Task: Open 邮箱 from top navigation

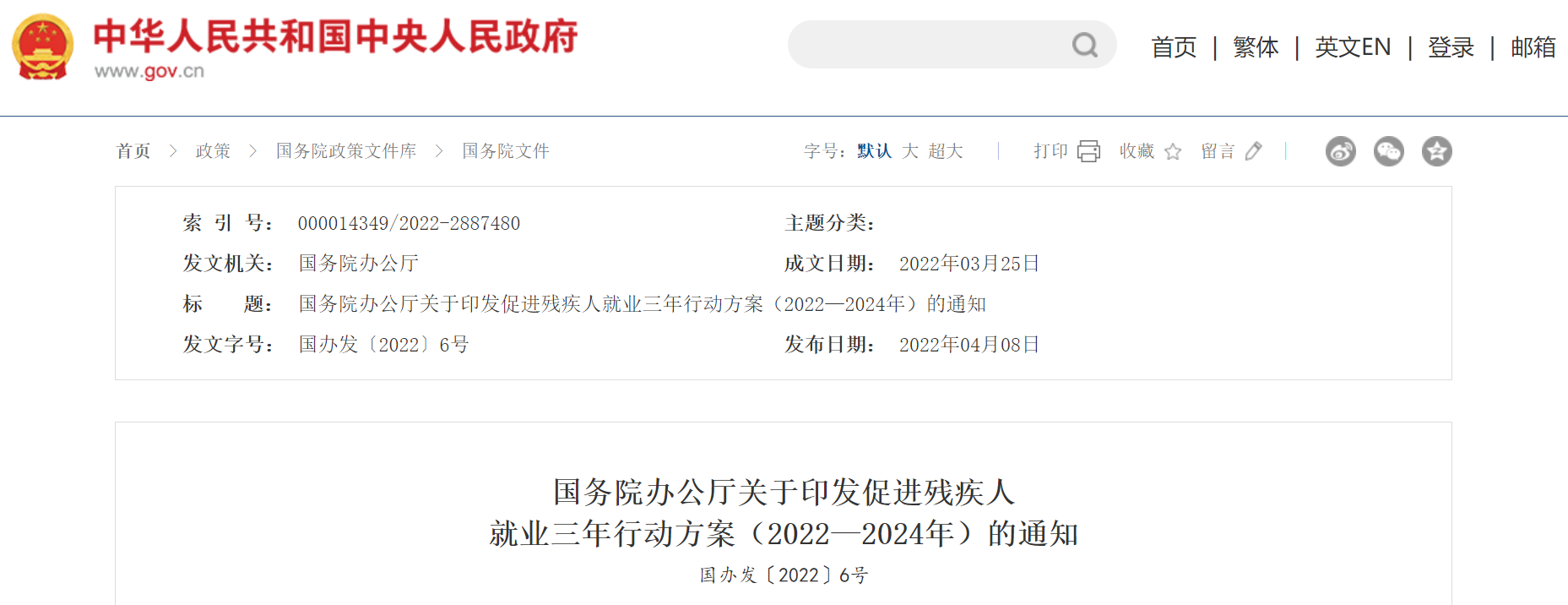Action: pyautogui.click(x=1533, y=47)
